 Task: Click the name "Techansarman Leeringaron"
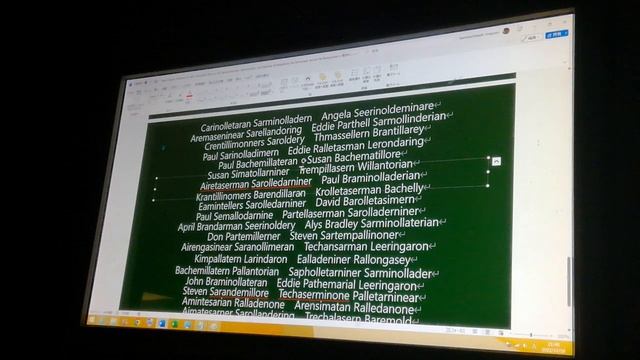[x=366, y=247]
